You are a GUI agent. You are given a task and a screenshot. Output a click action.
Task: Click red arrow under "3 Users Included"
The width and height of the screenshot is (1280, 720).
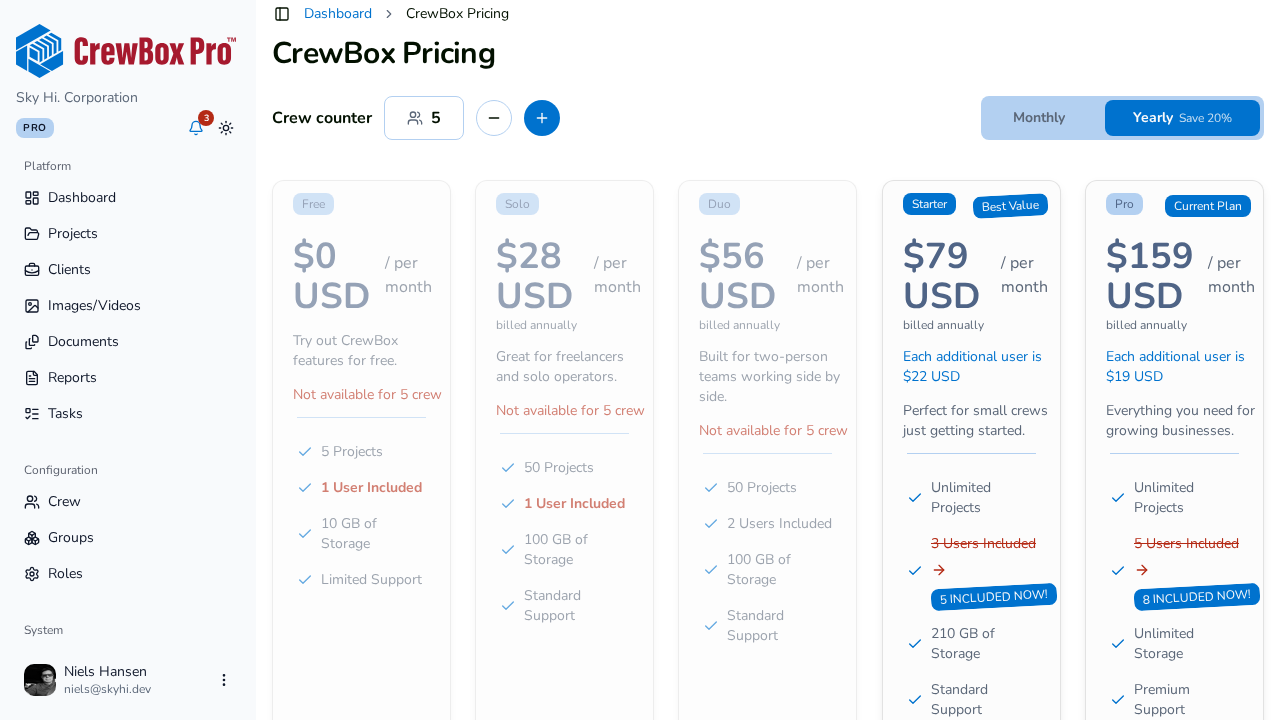point(939,570)
